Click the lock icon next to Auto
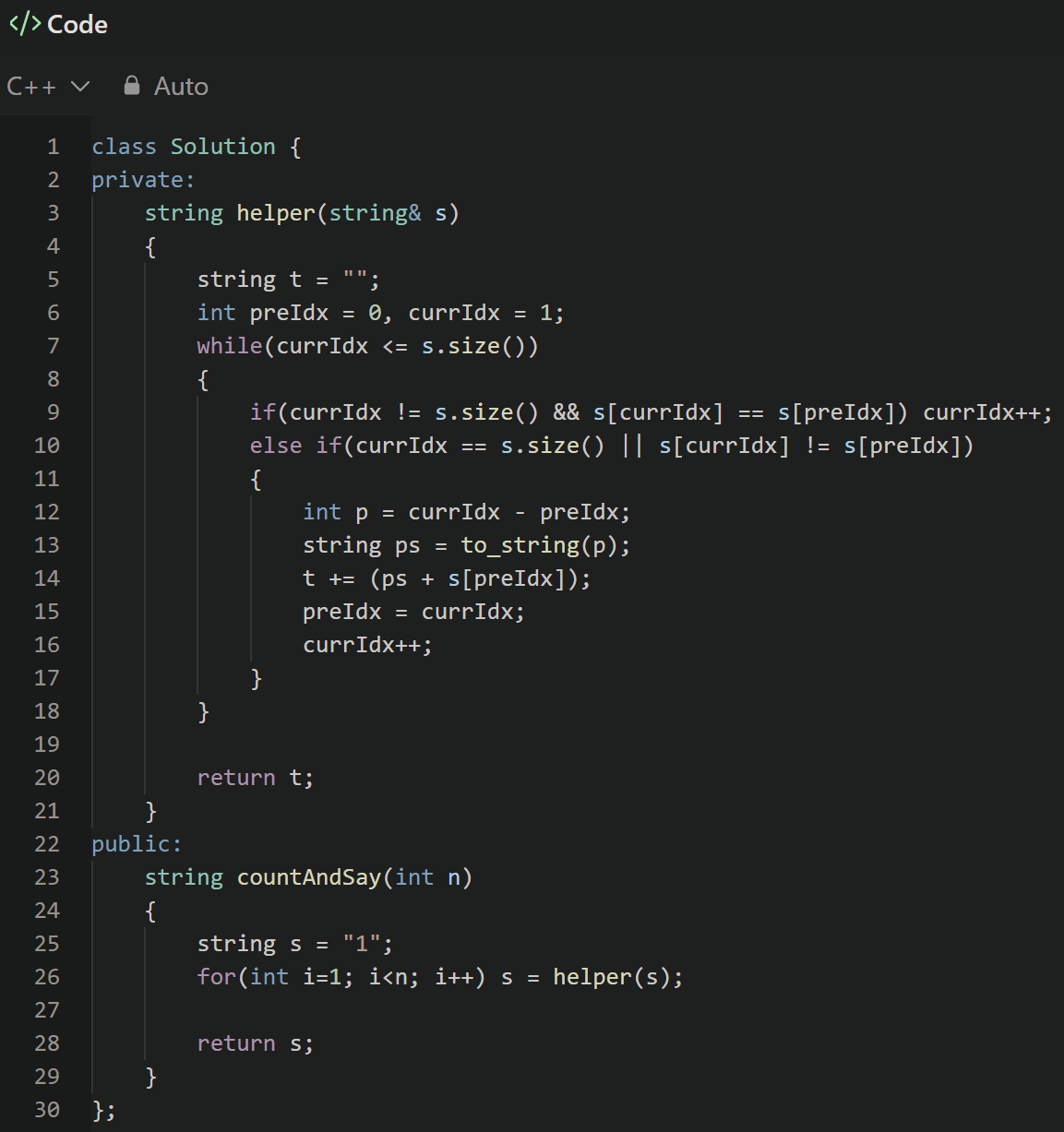The height and width of the screenshot is (1132, 1064). coord(132,86)
